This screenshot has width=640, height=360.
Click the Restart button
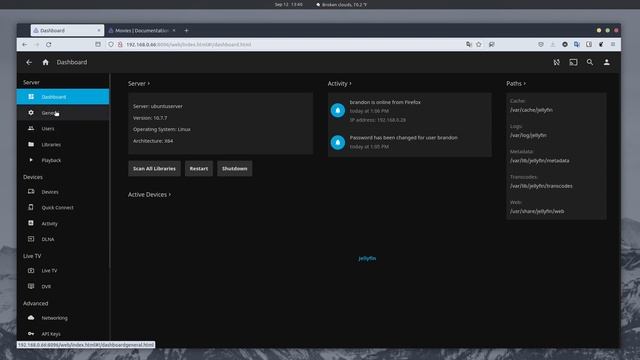[199, 169]
